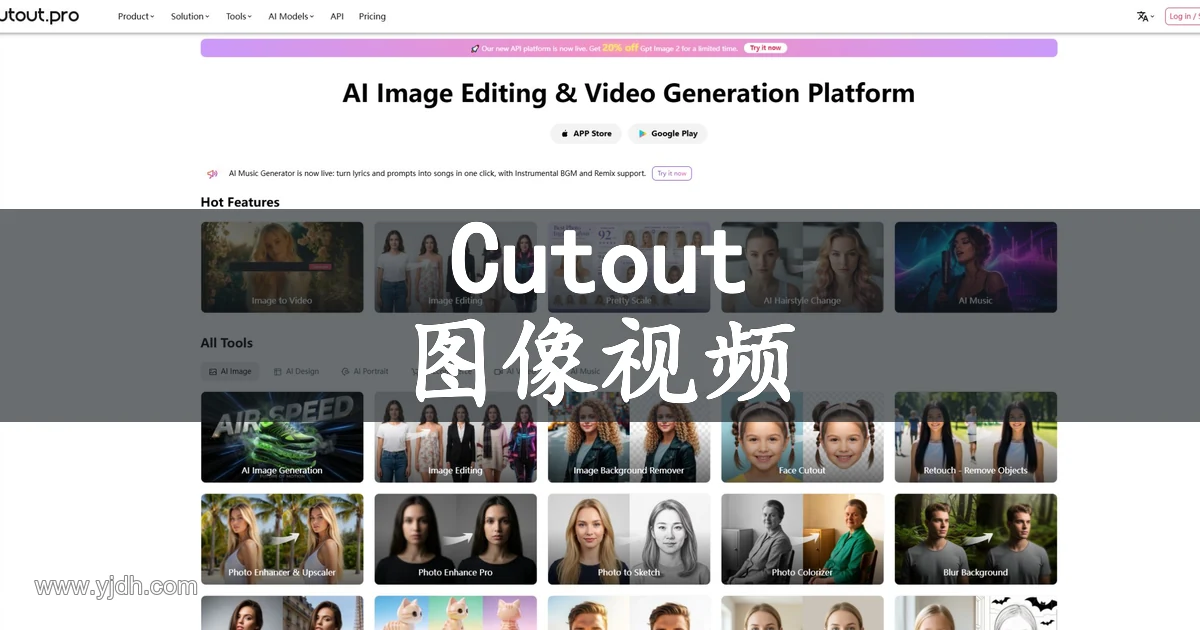Click the Hot Features heading
Viewport: 1200px width, 630px height.
(x=240, y=202)
